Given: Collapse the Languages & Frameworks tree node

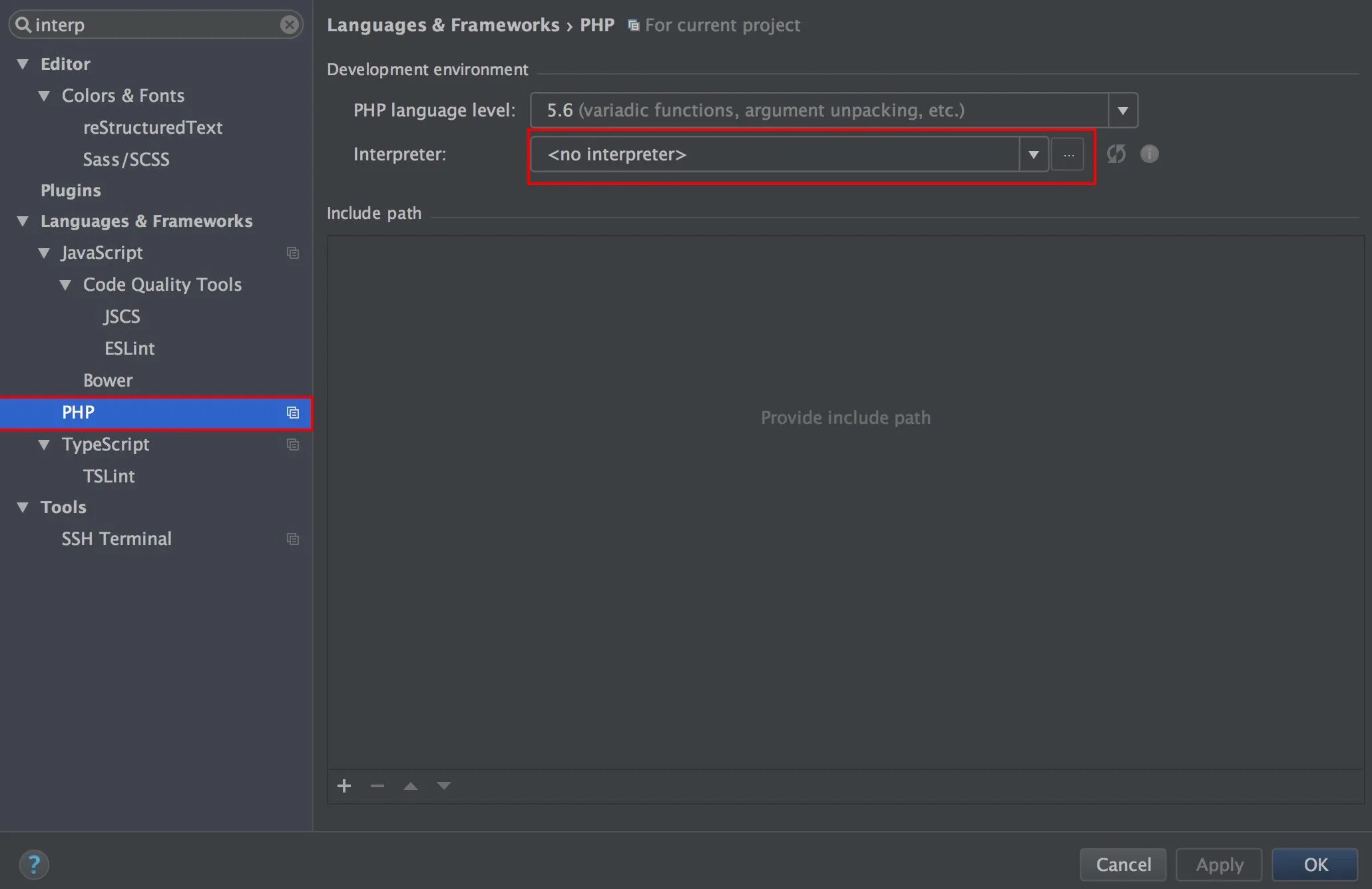Looking at the screenshot, I should coord(23,221).
